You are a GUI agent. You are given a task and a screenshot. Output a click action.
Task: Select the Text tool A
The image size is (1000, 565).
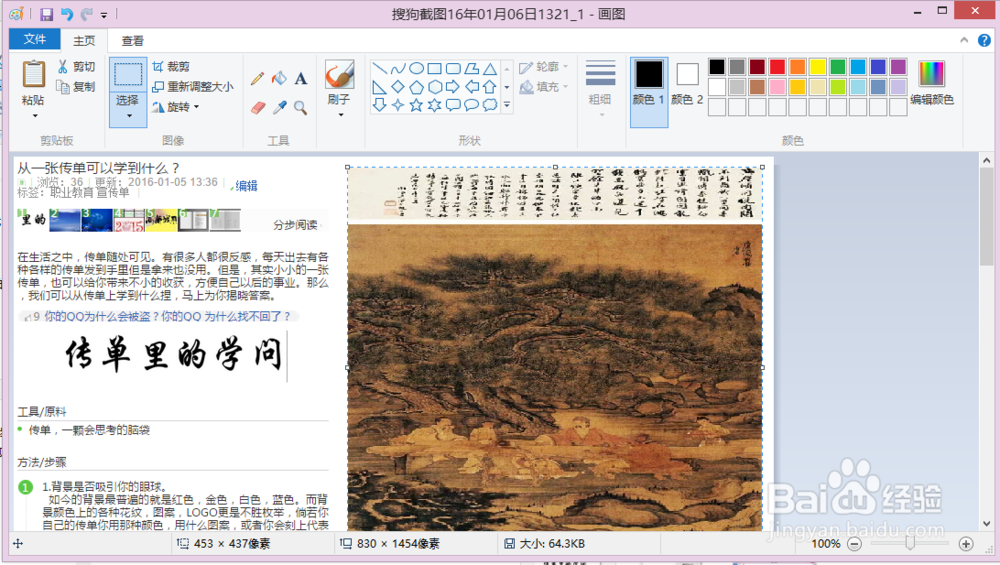301,78
